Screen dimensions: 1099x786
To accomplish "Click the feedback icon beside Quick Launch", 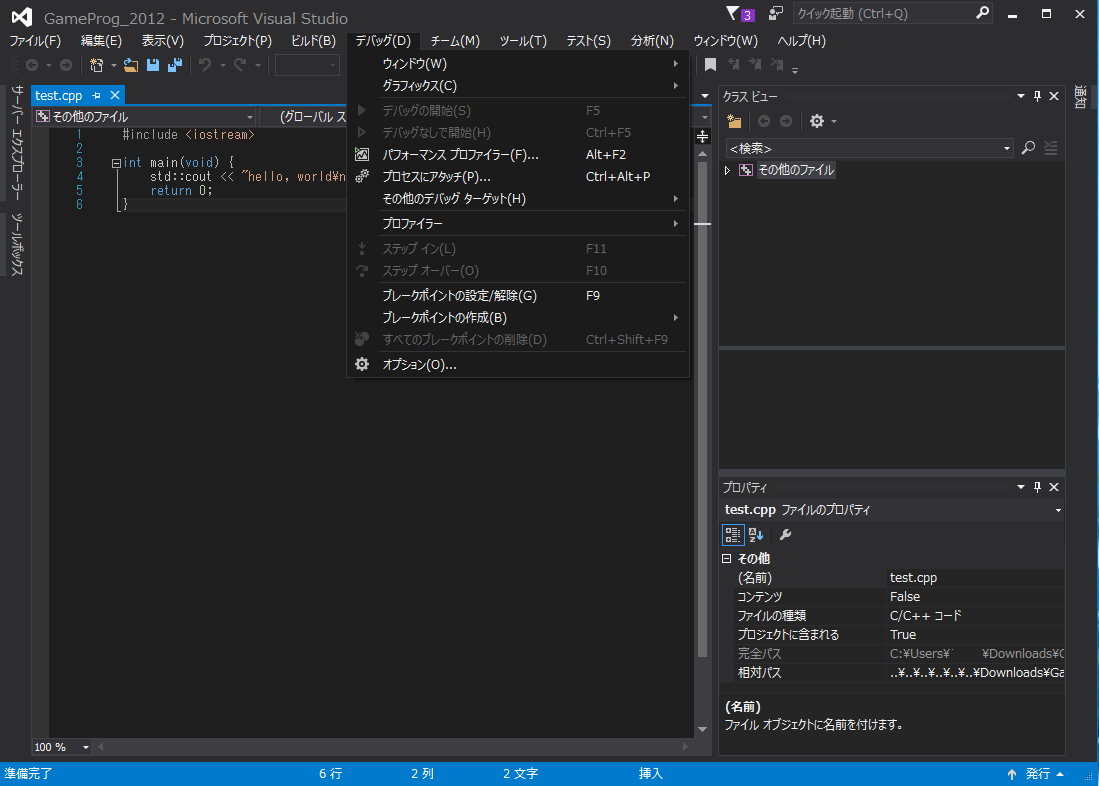I will click(x=775, y=14).
